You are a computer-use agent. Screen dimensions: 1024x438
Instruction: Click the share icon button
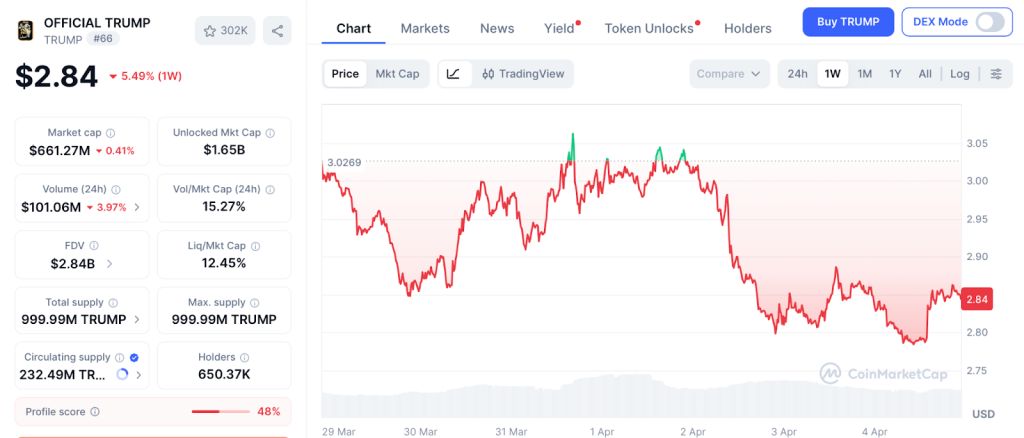277,31
